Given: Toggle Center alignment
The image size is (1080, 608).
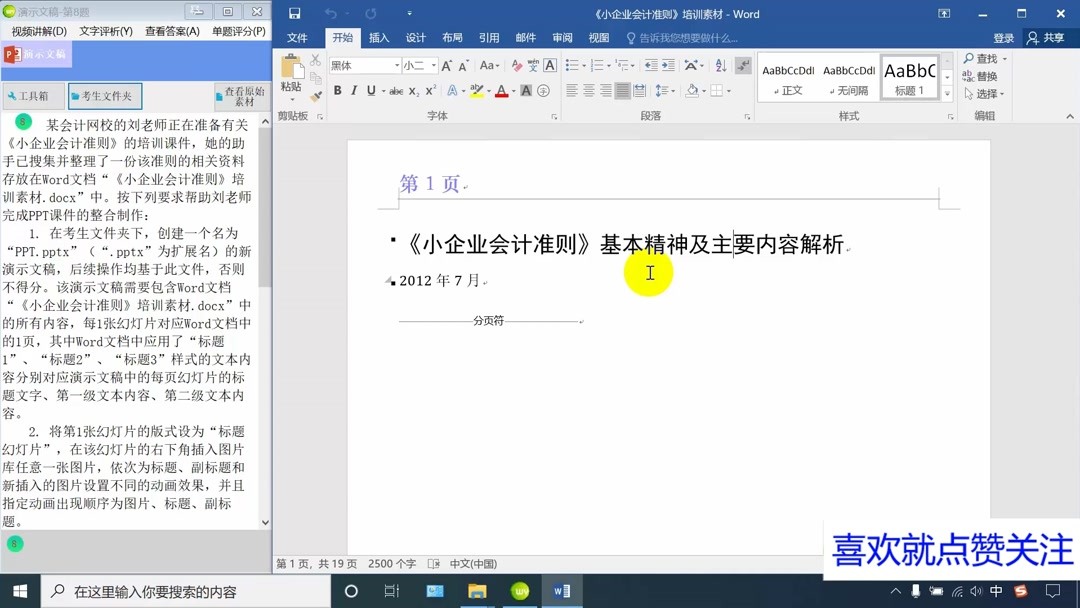Looking at the screenshot, I should tap(587, 91).
